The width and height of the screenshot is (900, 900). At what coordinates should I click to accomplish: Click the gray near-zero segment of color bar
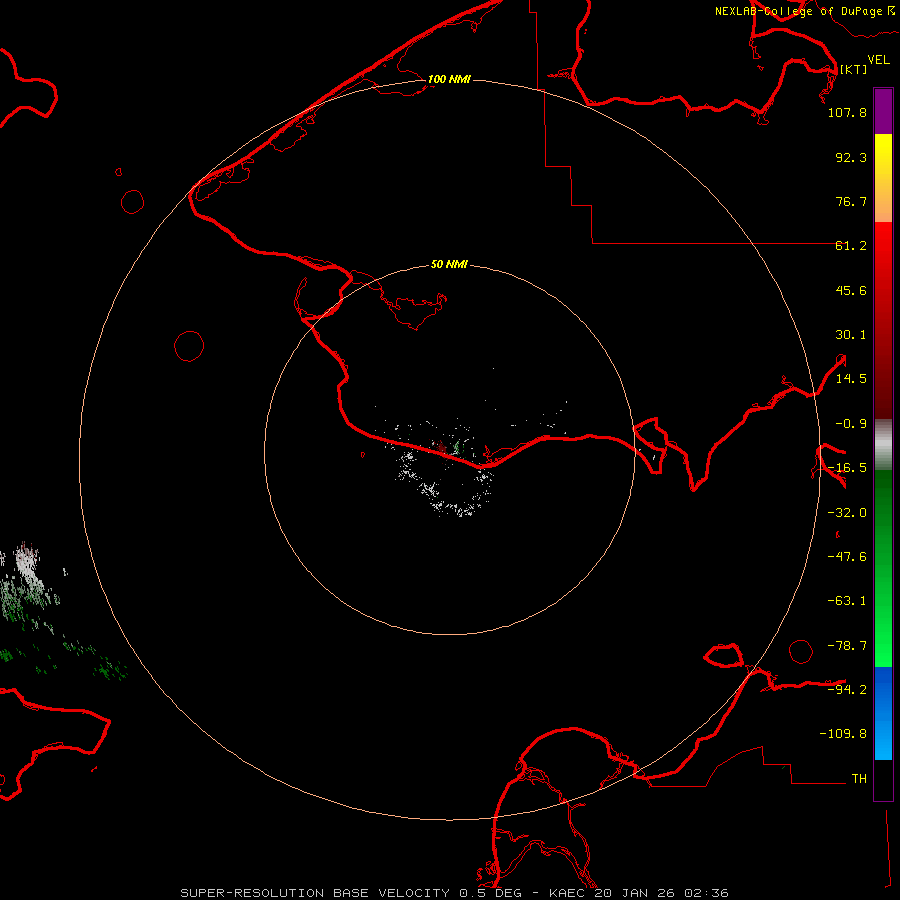tap(883, 445)
